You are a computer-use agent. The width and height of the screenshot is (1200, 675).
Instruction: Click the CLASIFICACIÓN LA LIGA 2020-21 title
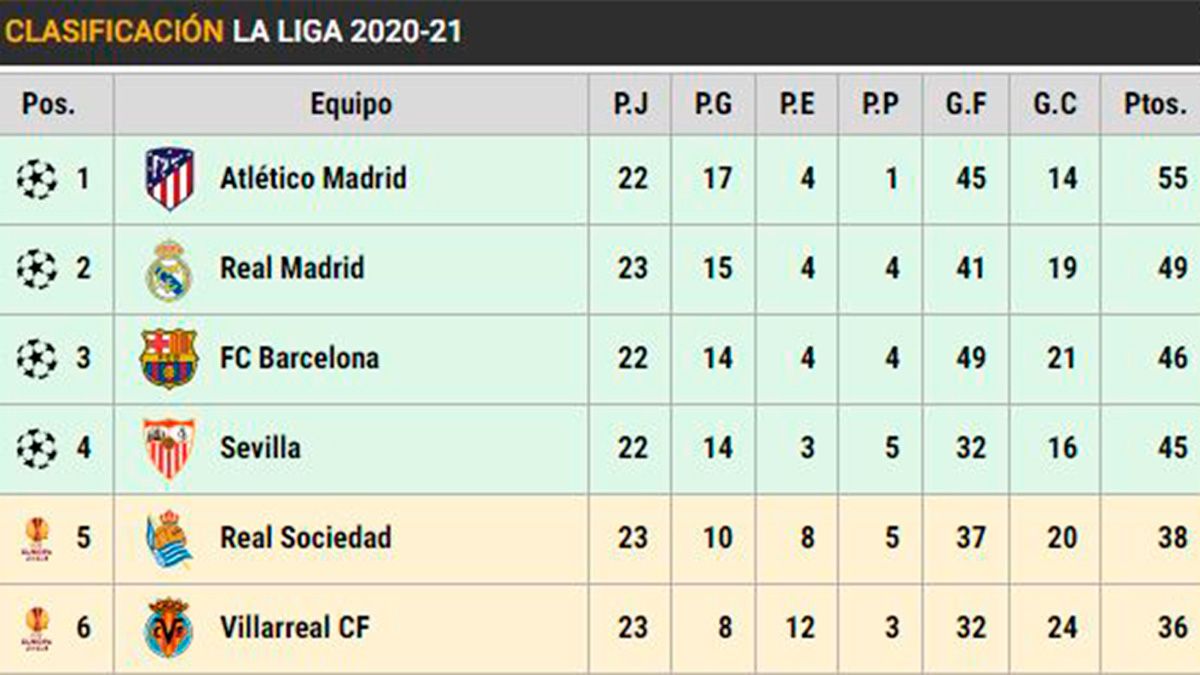point(233,31)
